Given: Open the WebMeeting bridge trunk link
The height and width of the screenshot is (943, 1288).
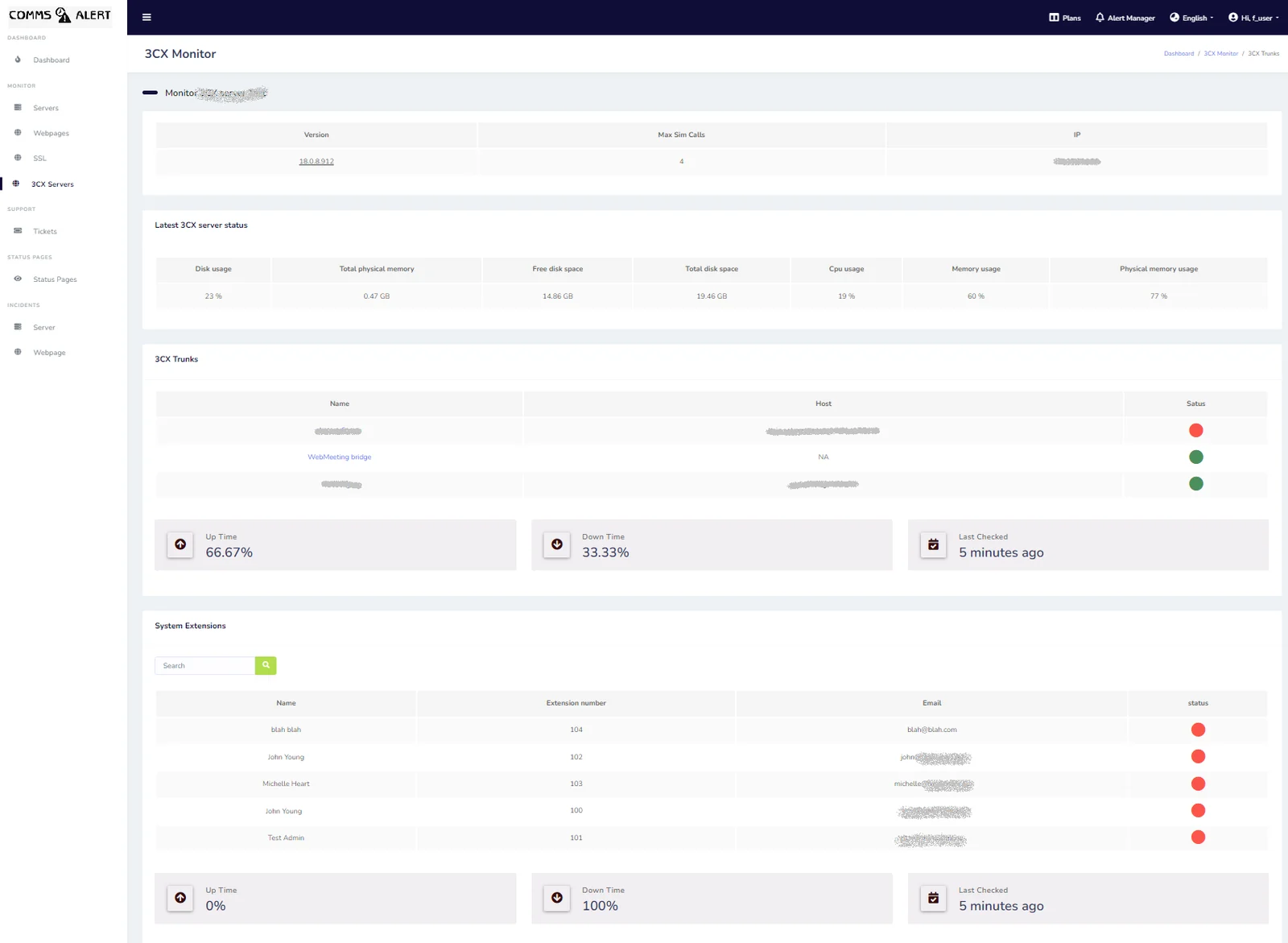Looking at the screenshot, I should (340, 457).
